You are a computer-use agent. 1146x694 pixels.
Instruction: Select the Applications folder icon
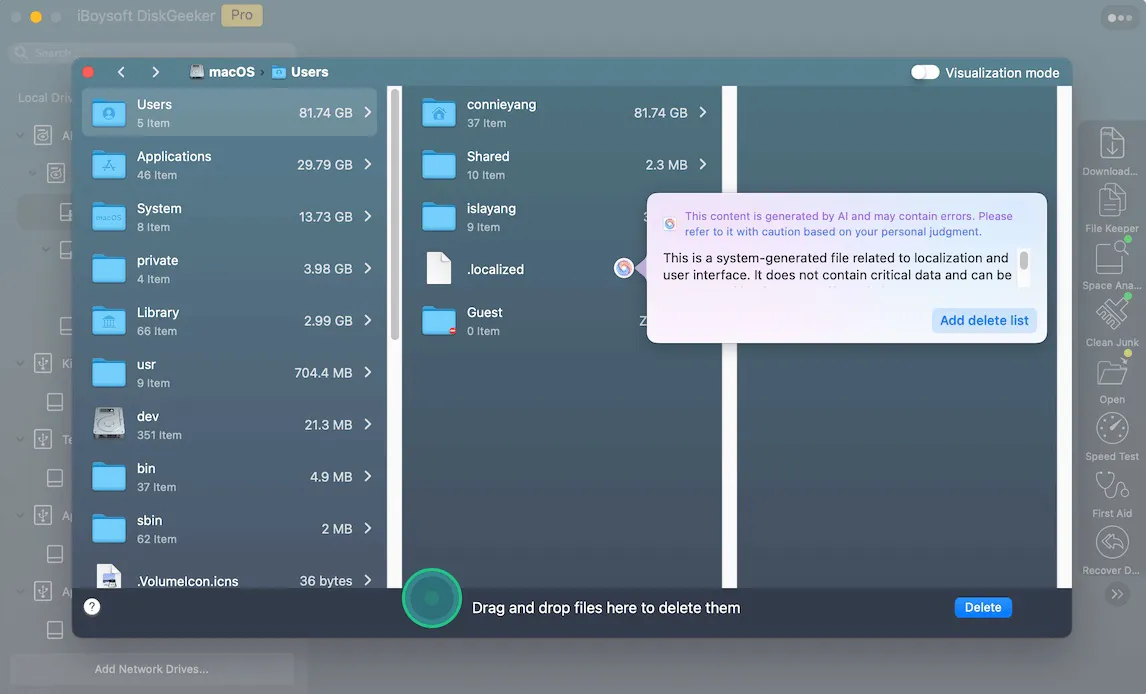(x=109, y=165)
